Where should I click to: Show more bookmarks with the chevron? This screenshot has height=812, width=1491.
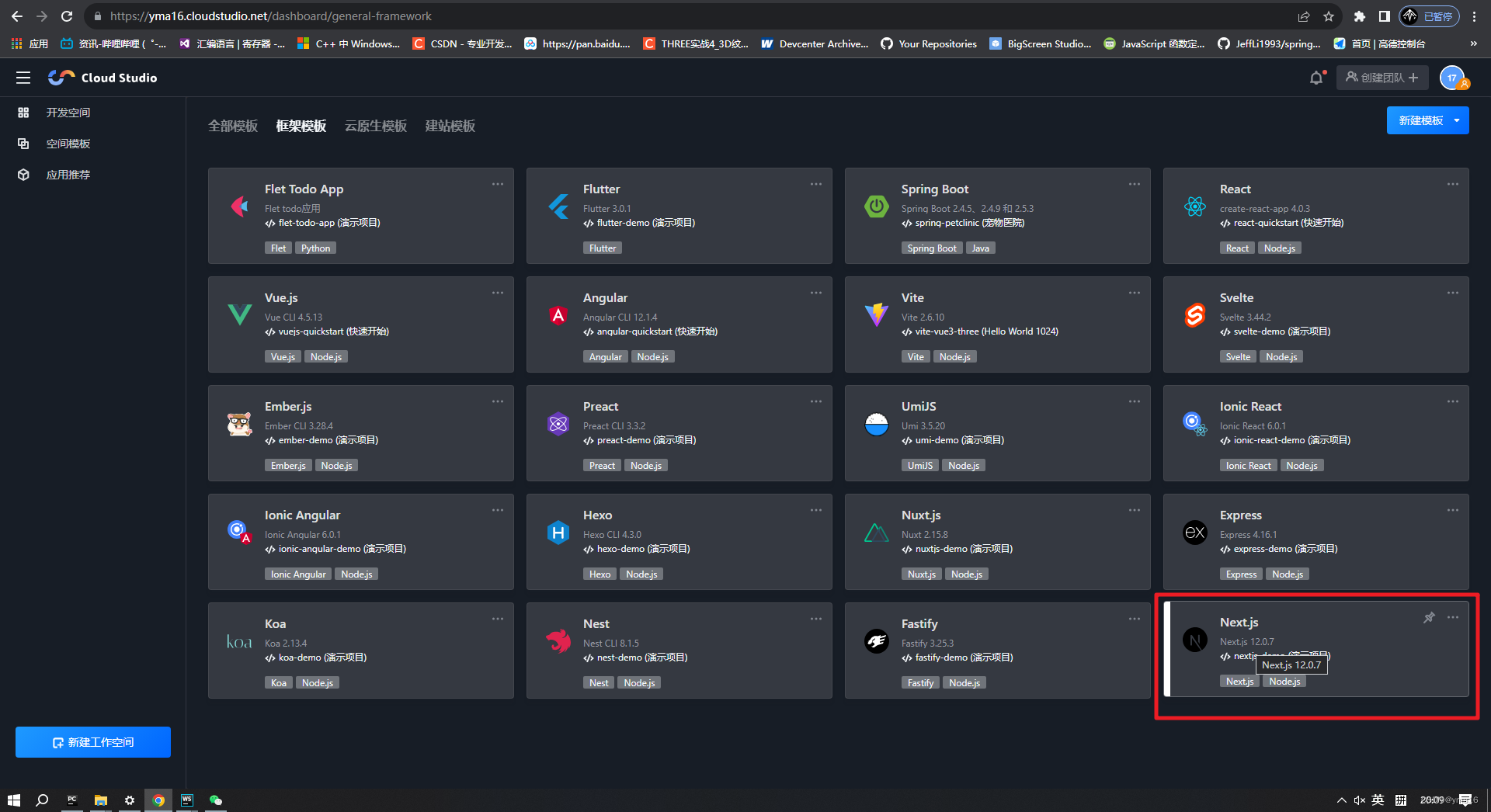pyautogui.click(x=1473, y=44)
